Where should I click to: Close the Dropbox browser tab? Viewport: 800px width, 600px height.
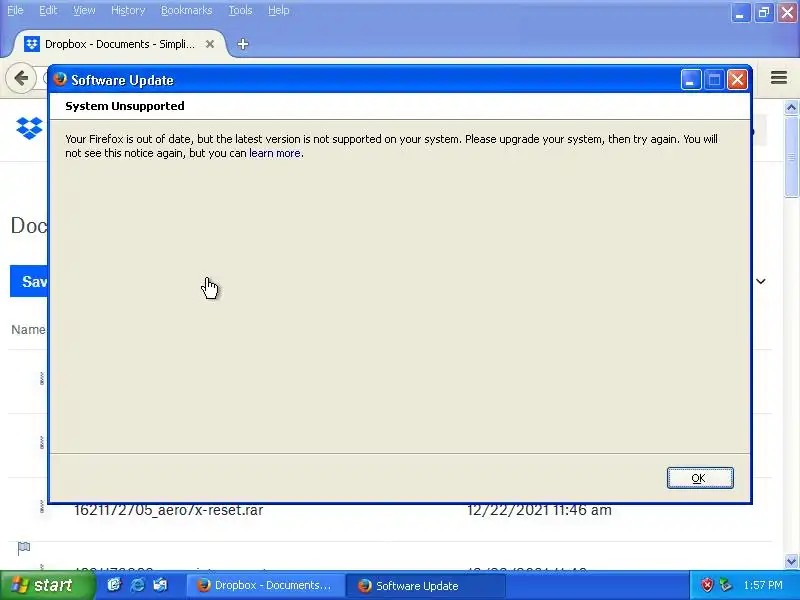210,44
